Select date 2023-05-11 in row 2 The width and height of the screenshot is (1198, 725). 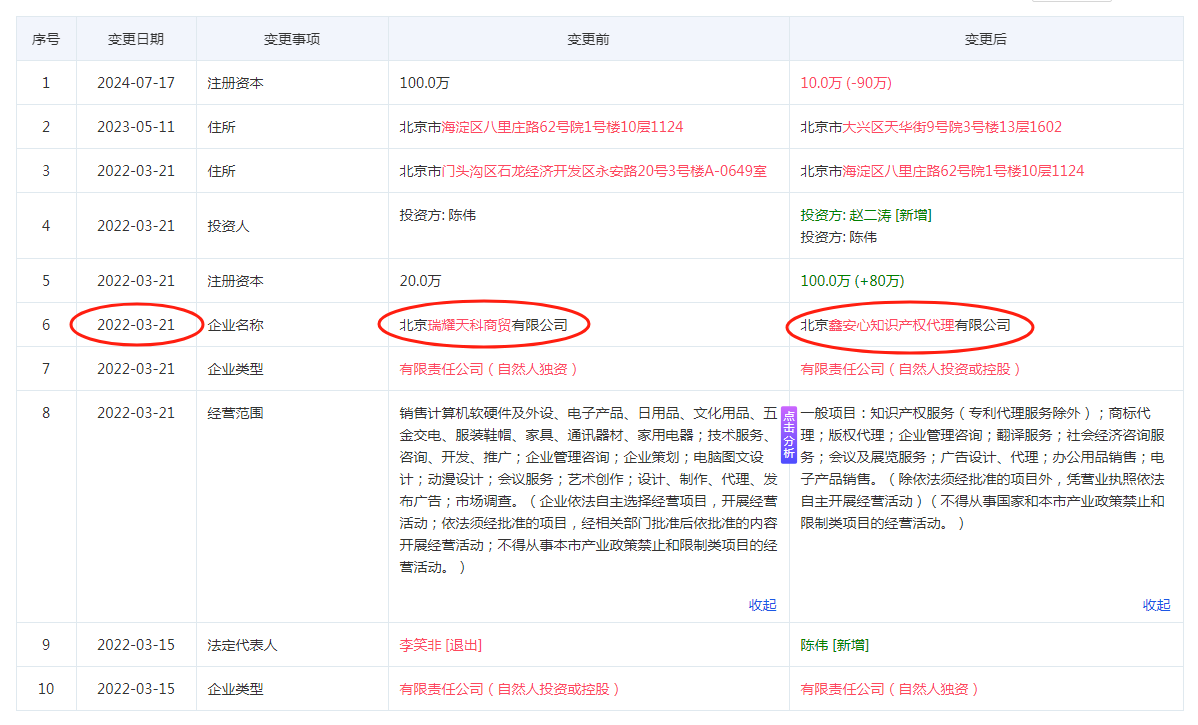136,127
